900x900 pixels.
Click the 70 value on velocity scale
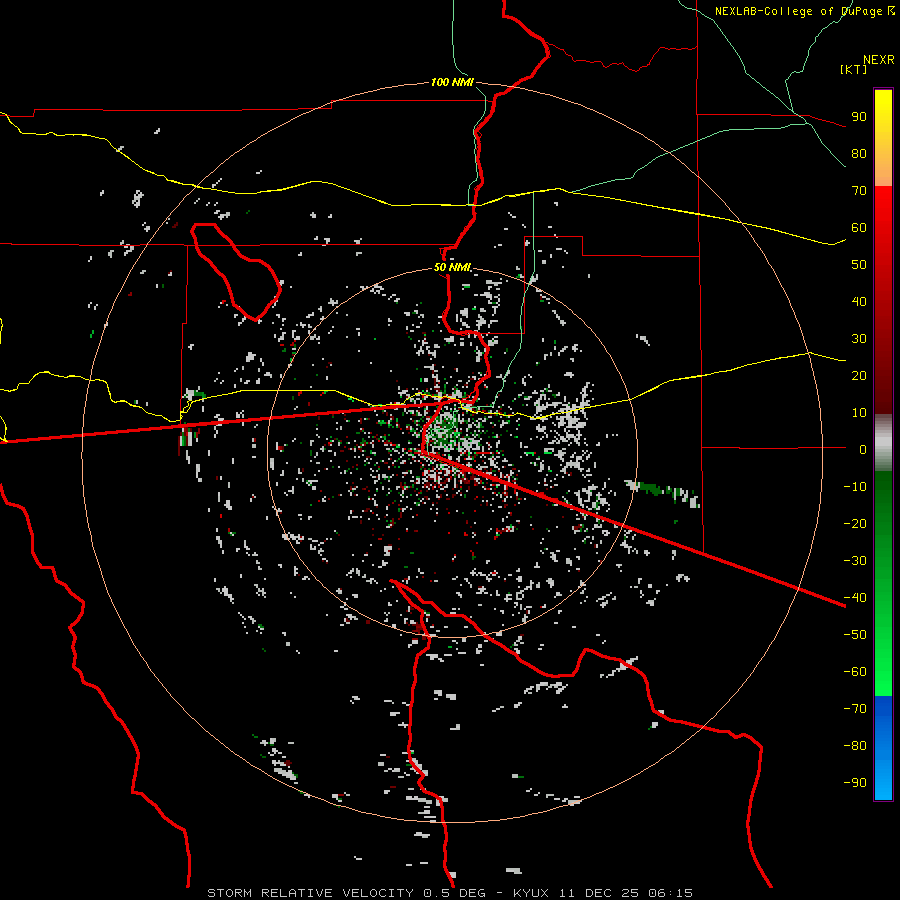[859, 191]
